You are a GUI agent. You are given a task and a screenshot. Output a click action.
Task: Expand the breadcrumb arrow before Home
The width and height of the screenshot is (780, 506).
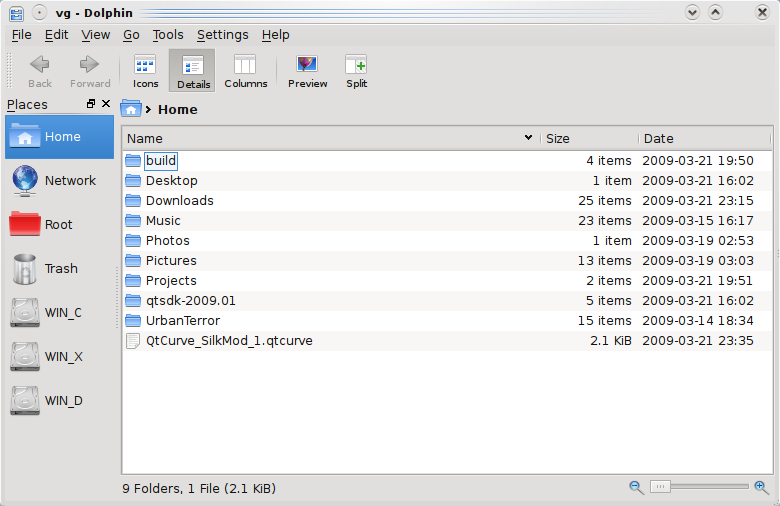(x=148, y=109)
